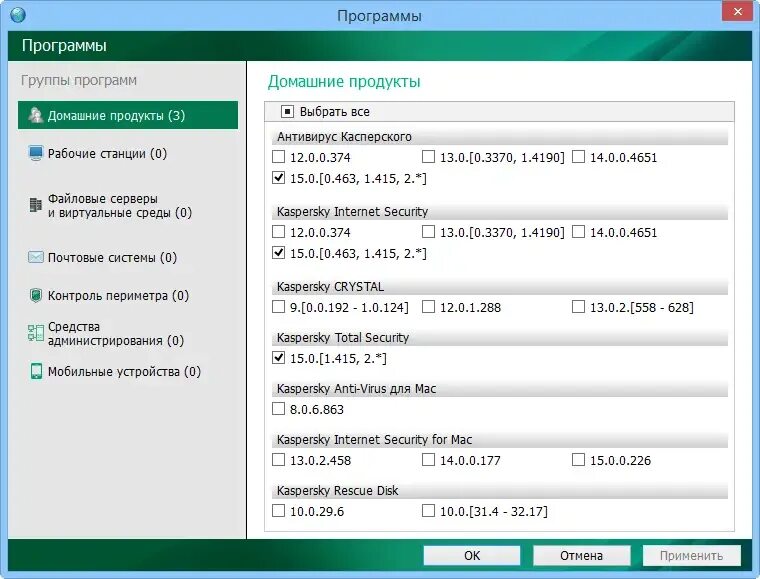Screen dimensions: 760x579
Task: Click the Контроль периметра shield icon
Action: [35, 295]
